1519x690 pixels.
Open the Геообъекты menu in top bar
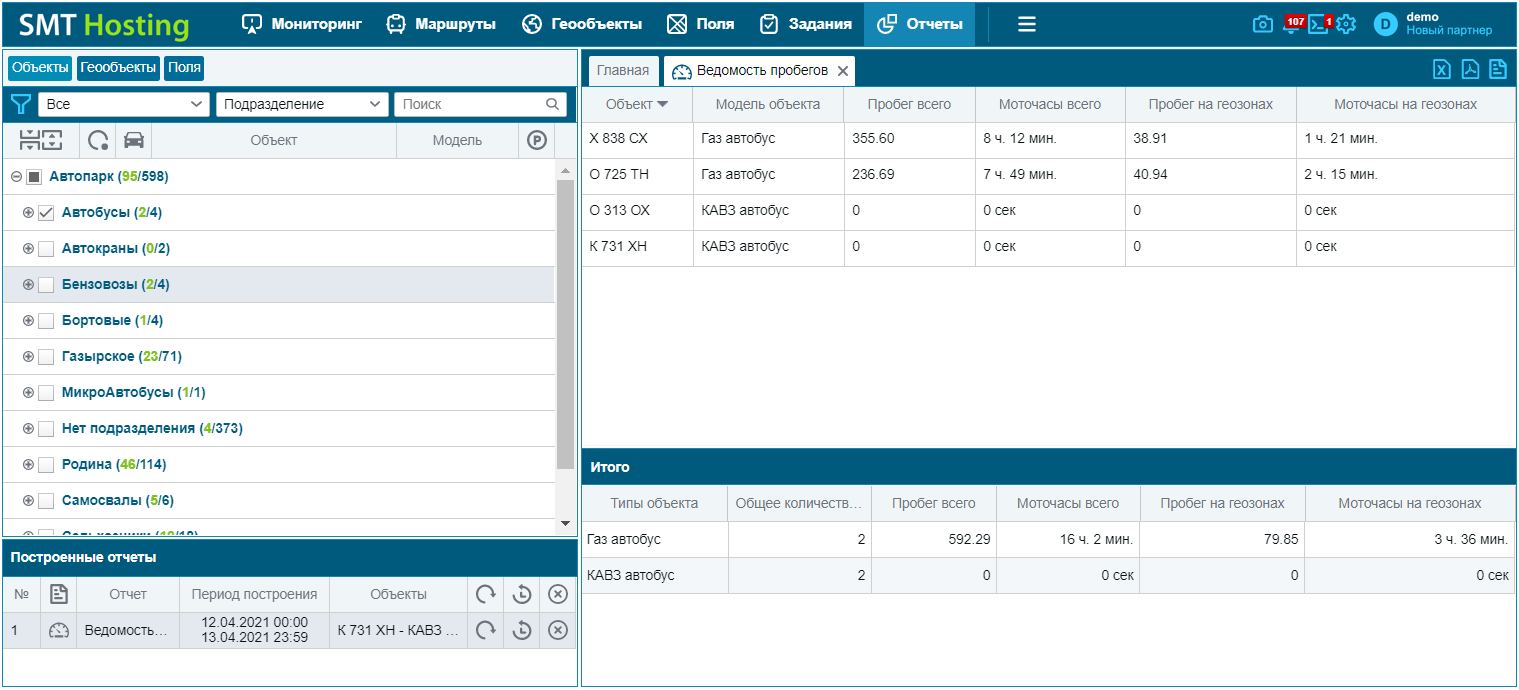click(582, 24)
